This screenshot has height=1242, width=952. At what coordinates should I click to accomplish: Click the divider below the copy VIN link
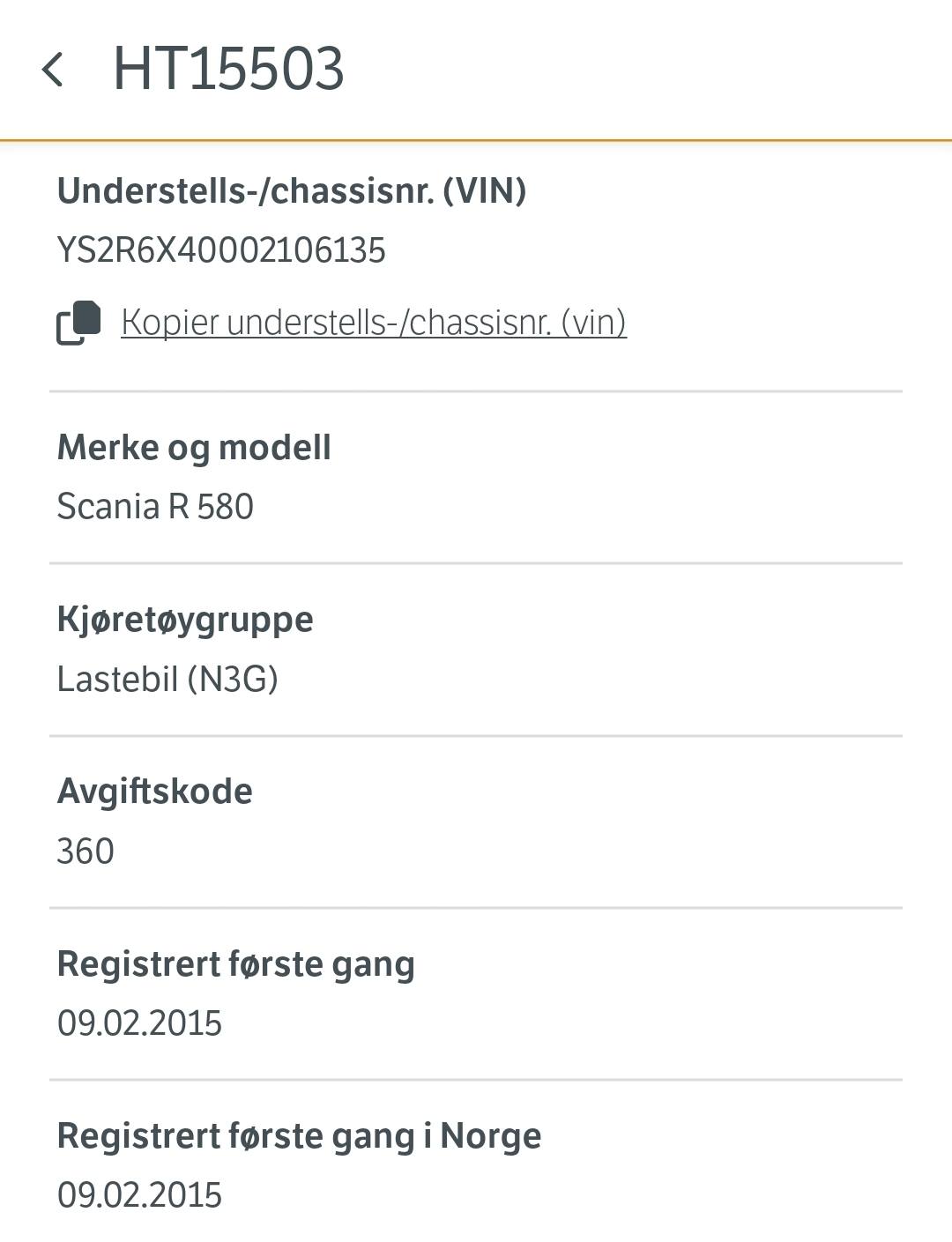coord(476,391)
